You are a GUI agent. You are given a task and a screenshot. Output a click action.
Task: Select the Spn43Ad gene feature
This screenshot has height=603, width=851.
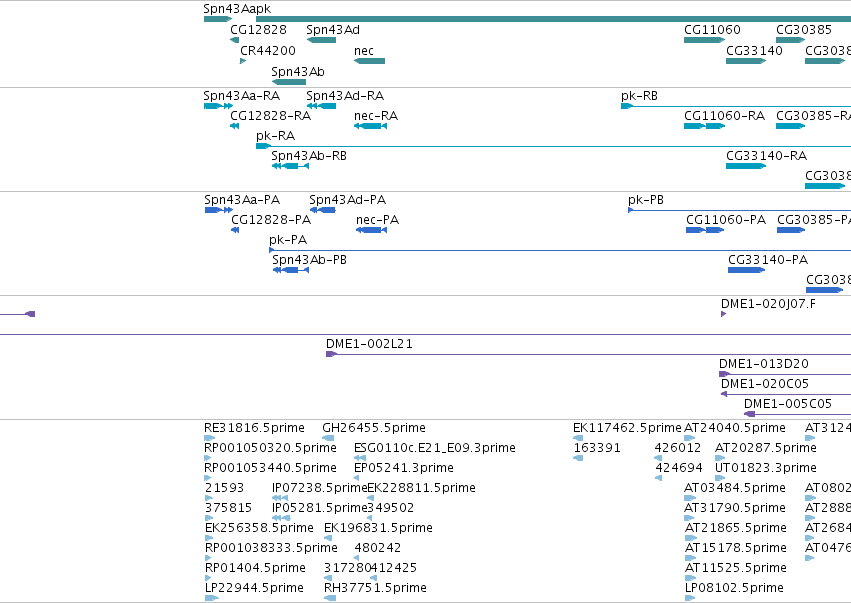click(321, 40)
